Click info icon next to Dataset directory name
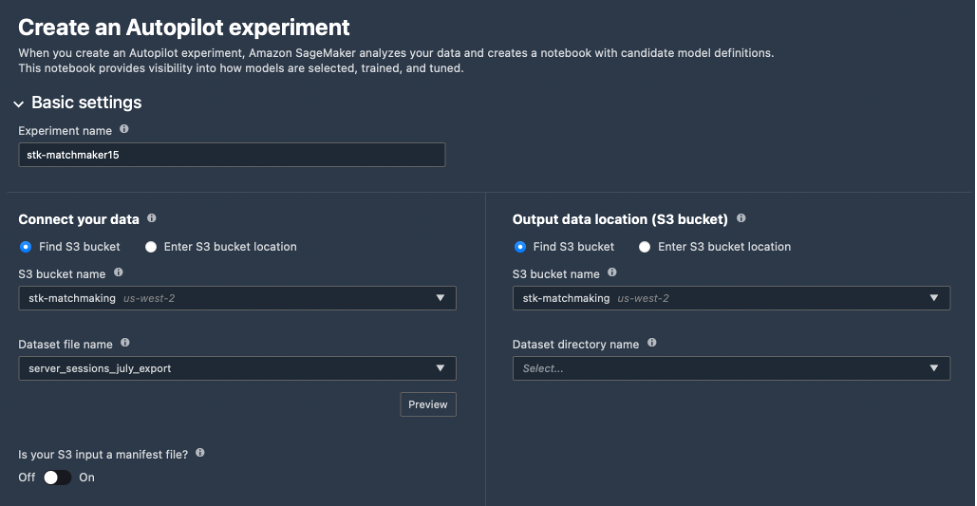The width and height of the screenshot is (977, 506). 652,344
